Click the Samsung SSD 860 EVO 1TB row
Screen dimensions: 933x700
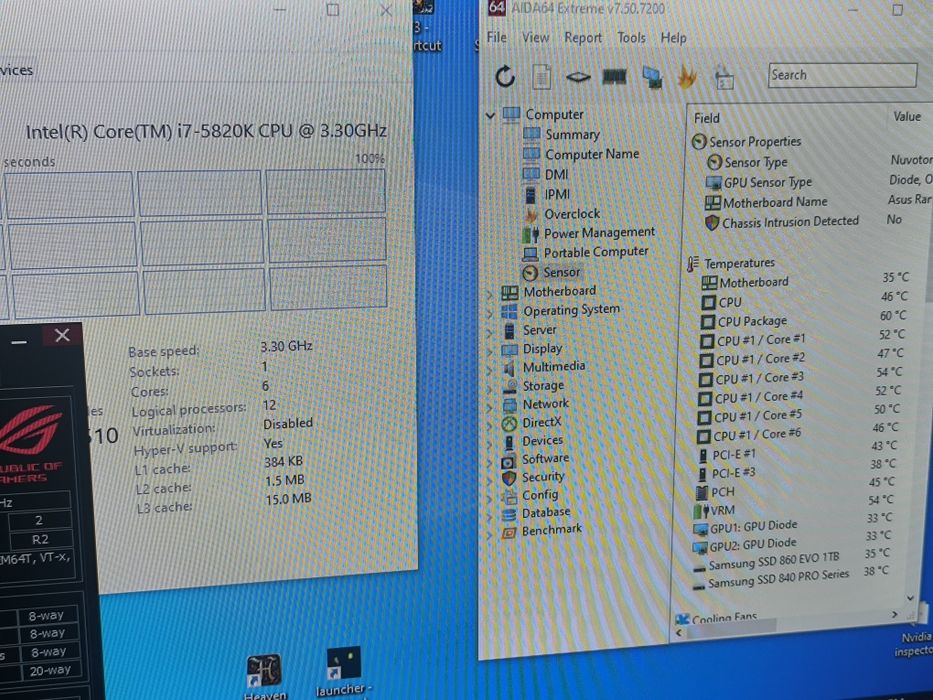pos(791,561)
